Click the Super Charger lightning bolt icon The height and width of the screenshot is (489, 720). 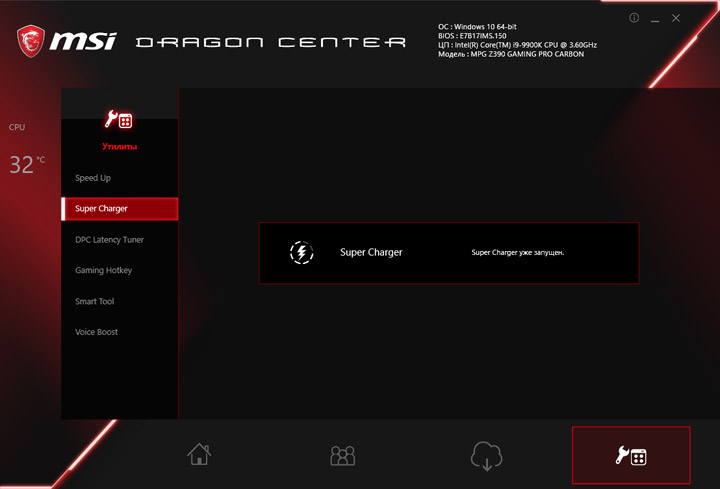click(302, 253)
